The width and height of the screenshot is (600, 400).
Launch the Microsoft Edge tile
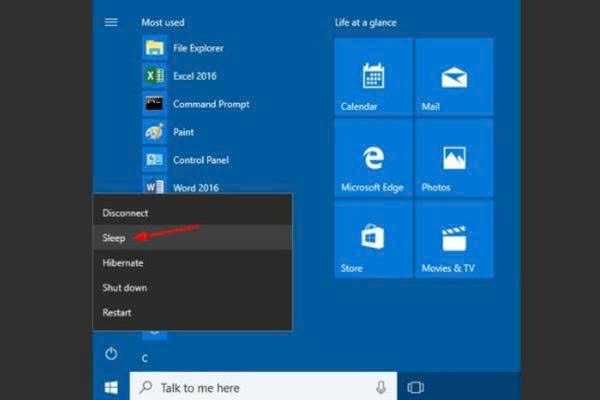pyautogui.click(x=373, y=158)
